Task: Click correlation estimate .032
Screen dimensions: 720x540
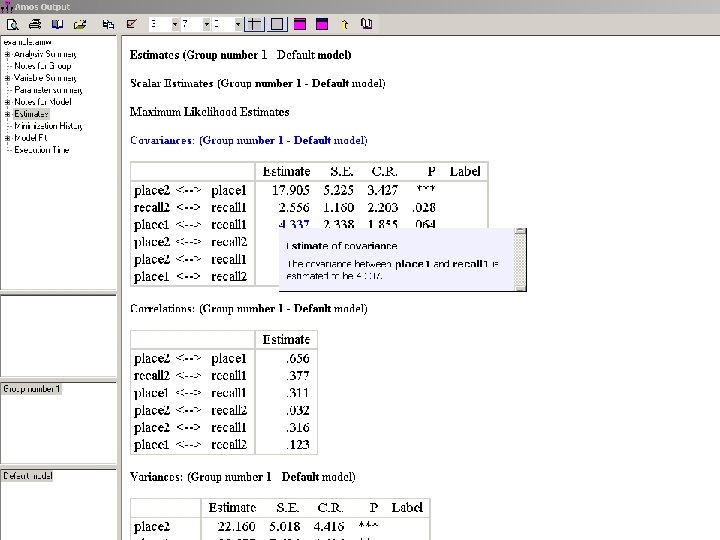Action: tap(298, 410)
